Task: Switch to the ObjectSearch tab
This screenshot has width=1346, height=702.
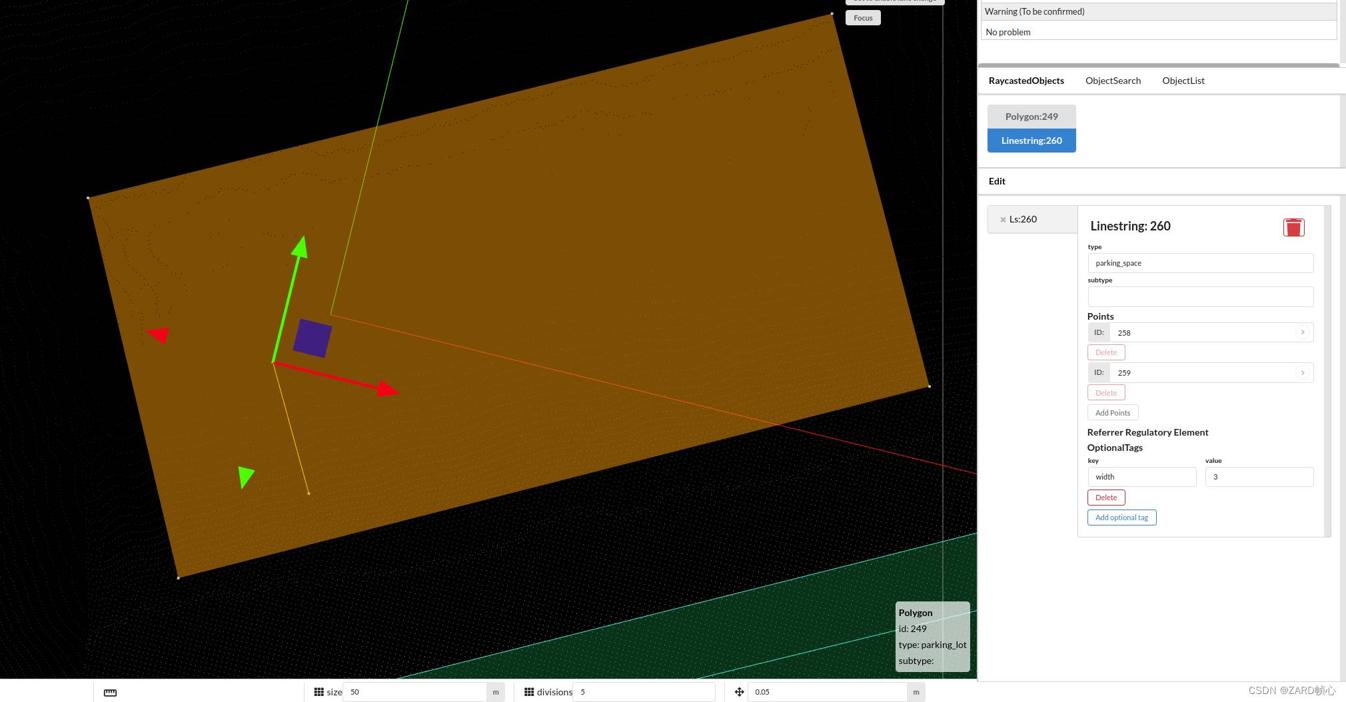Action: click(1112, 81)
